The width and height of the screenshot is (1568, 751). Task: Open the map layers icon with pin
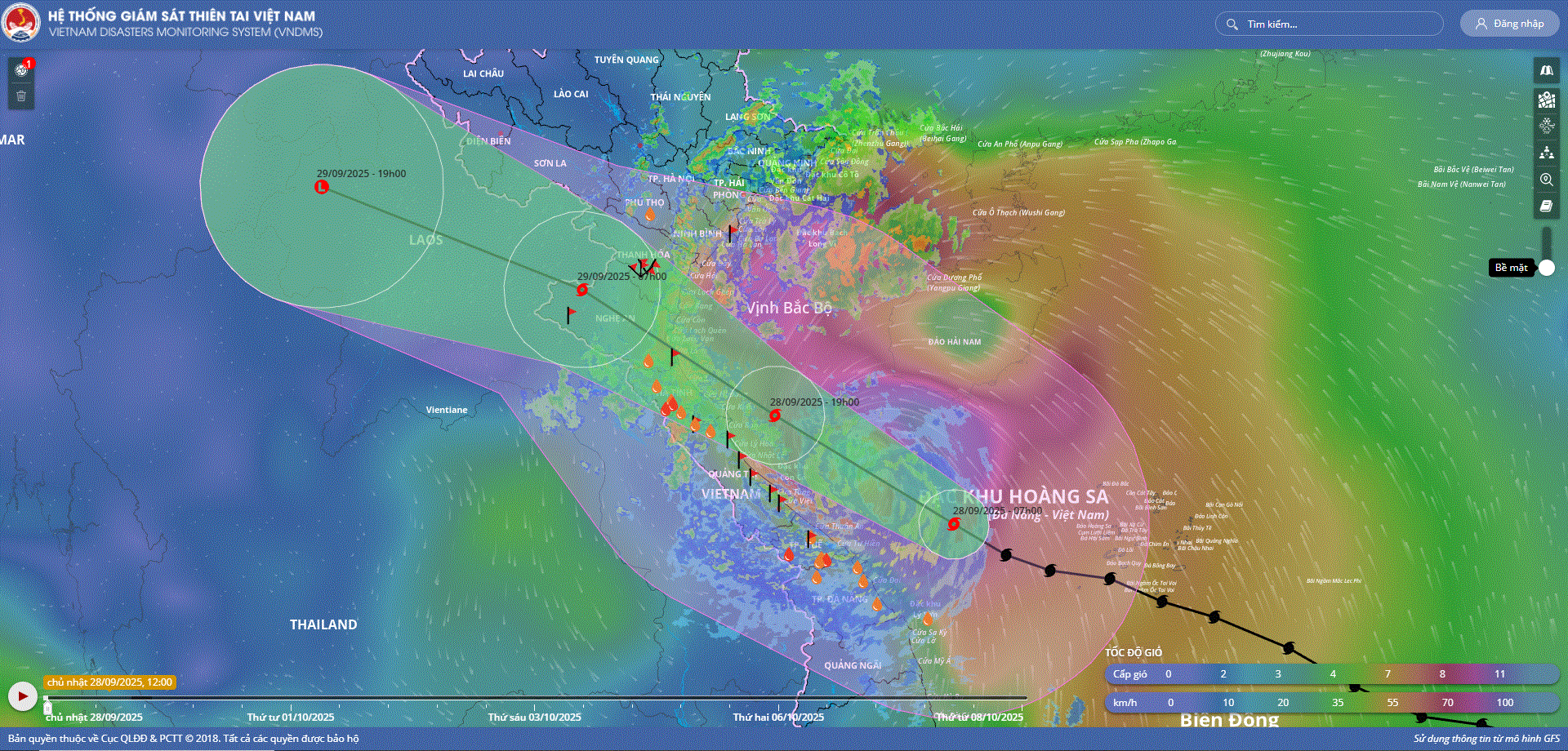(1546, 100)
